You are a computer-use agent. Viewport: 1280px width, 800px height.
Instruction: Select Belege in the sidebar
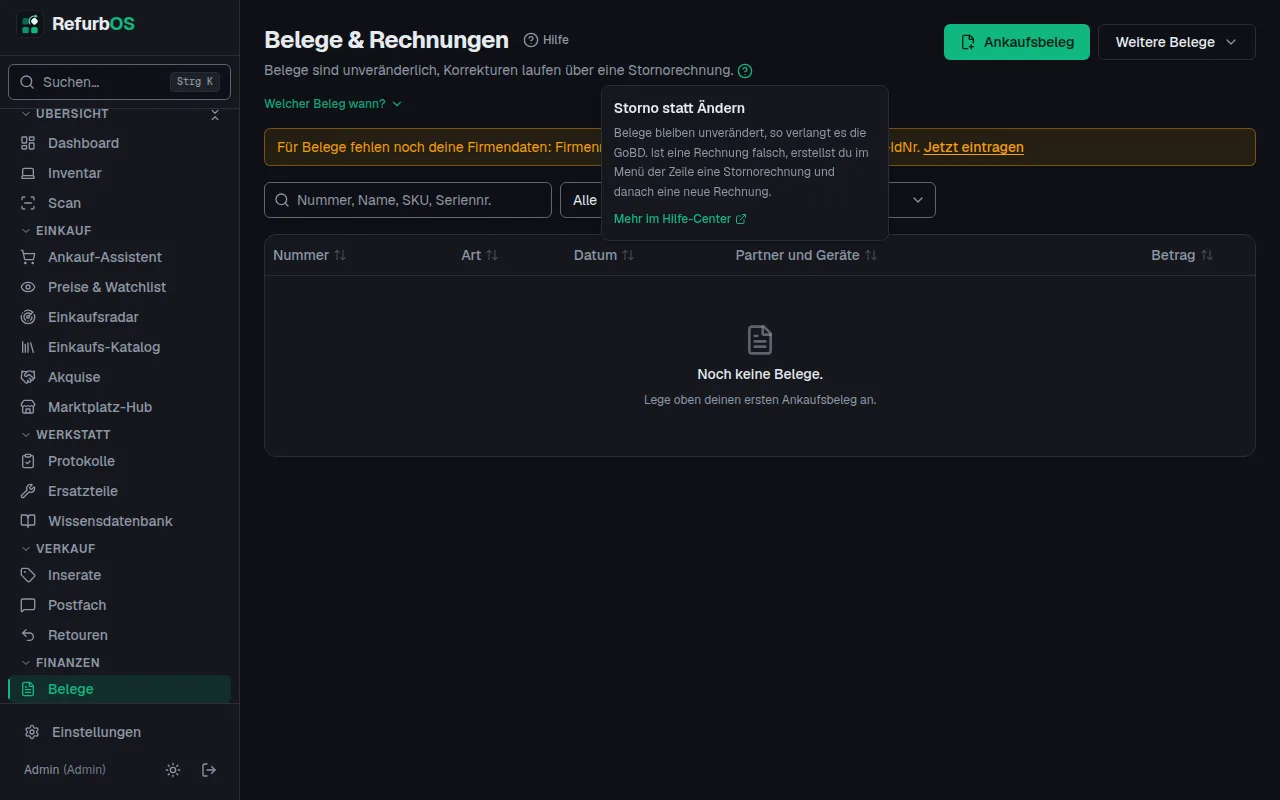point(119,689)
